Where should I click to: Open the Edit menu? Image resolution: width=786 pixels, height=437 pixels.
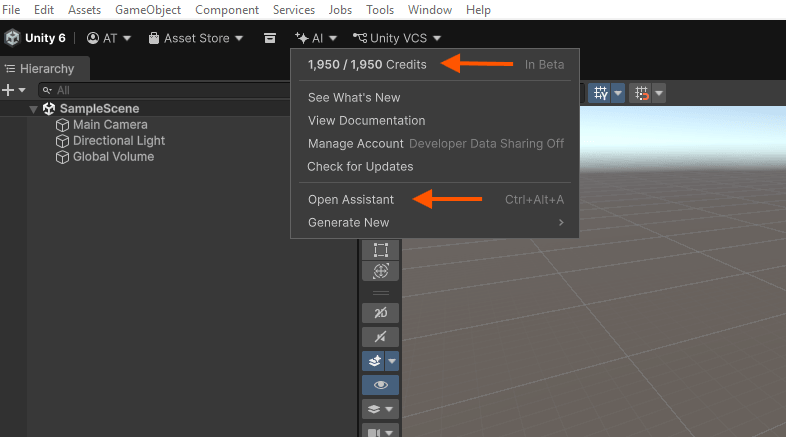(44, 10)
